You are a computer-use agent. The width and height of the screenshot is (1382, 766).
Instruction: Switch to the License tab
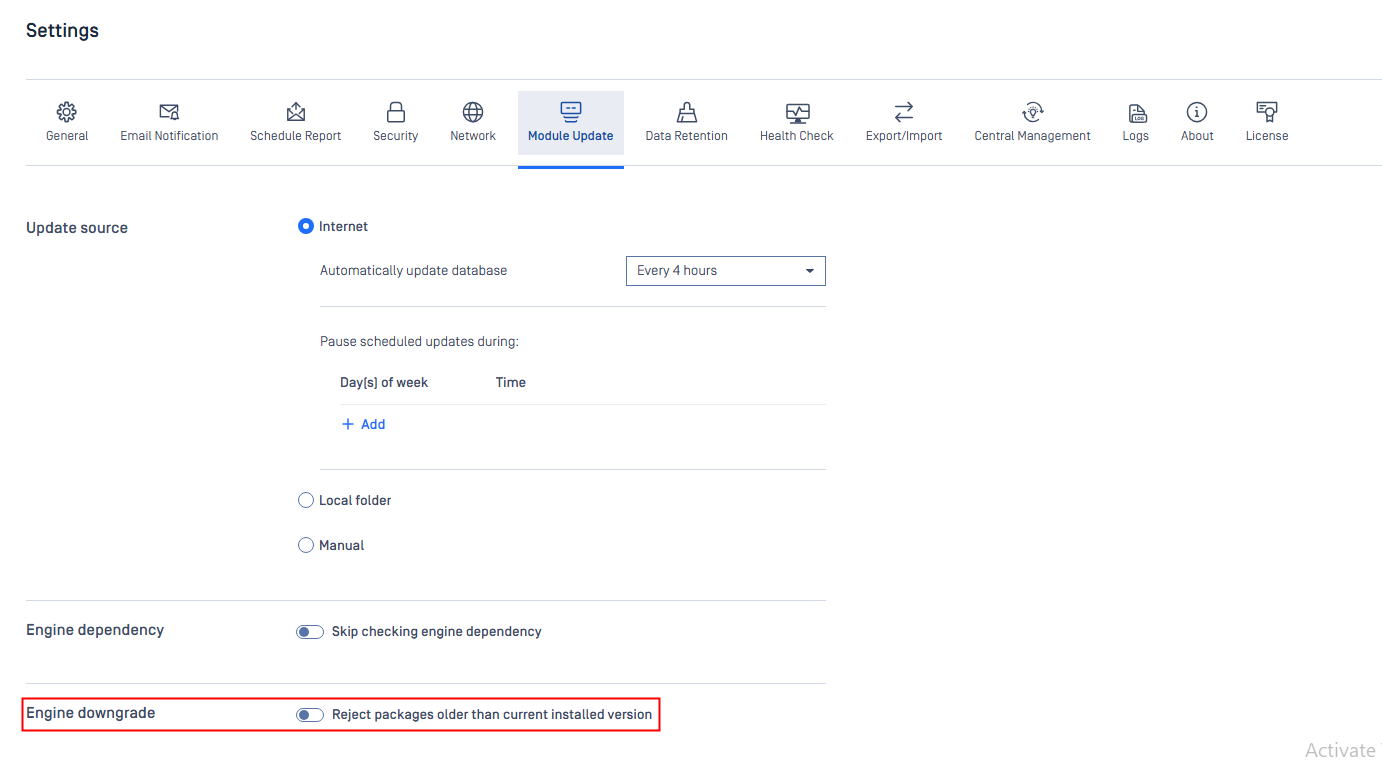coord(1267,123)
